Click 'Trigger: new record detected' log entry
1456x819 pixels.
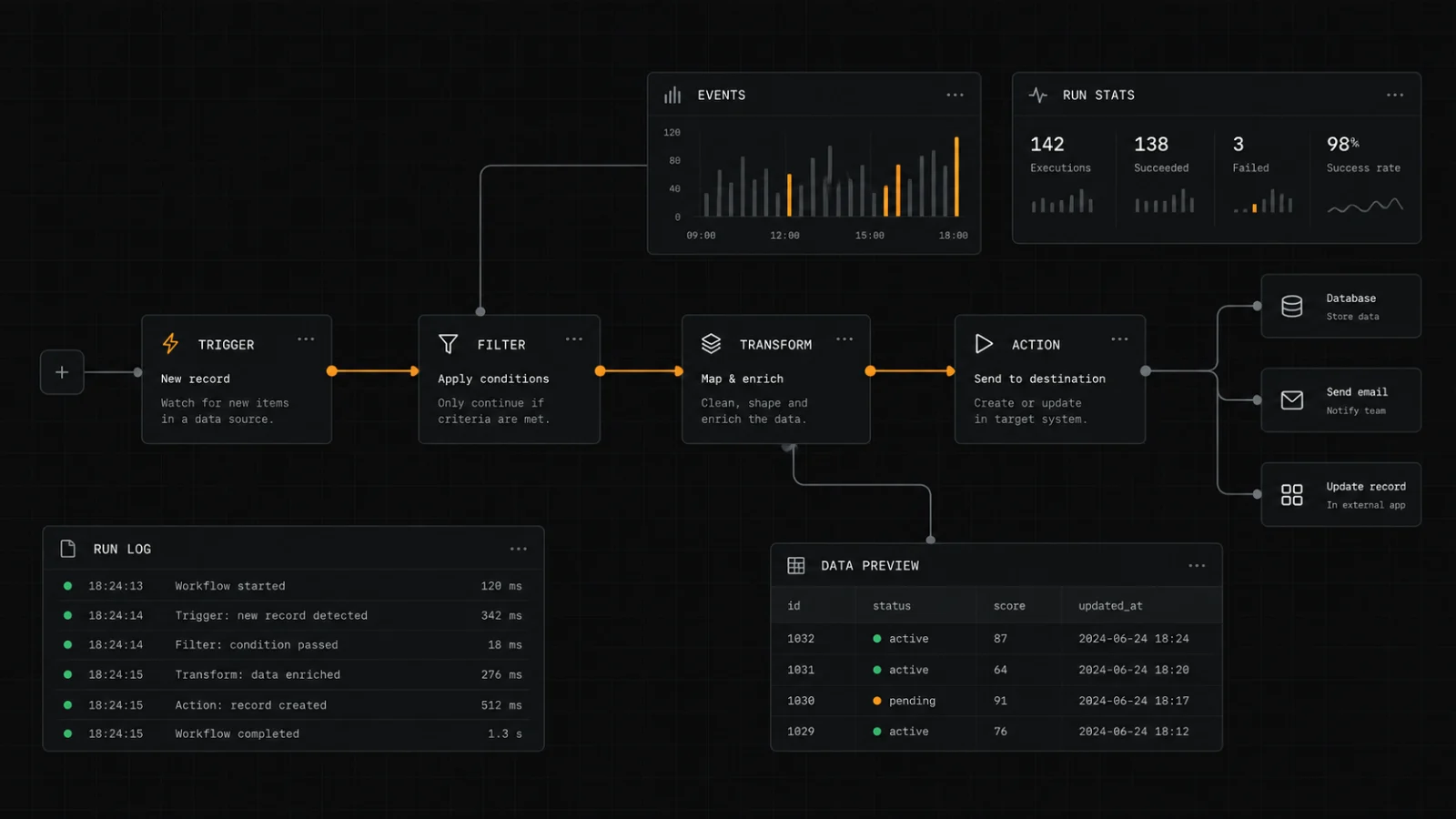point(293,616)
